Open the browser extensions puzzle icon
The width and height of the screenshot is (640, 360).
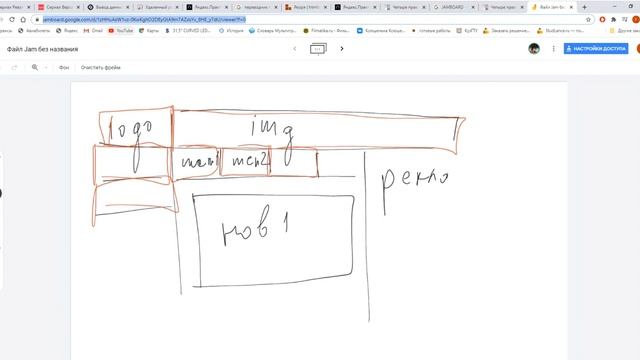point(613,20)
